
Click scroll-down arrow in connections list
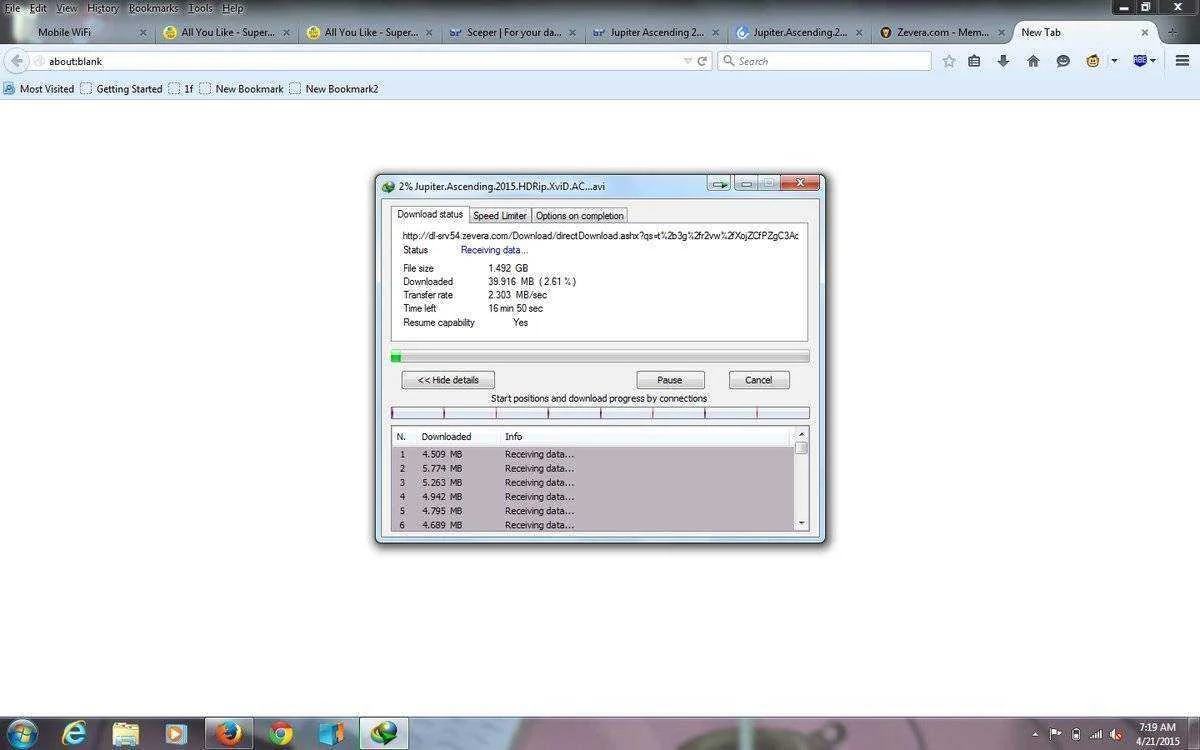[801, 523]
